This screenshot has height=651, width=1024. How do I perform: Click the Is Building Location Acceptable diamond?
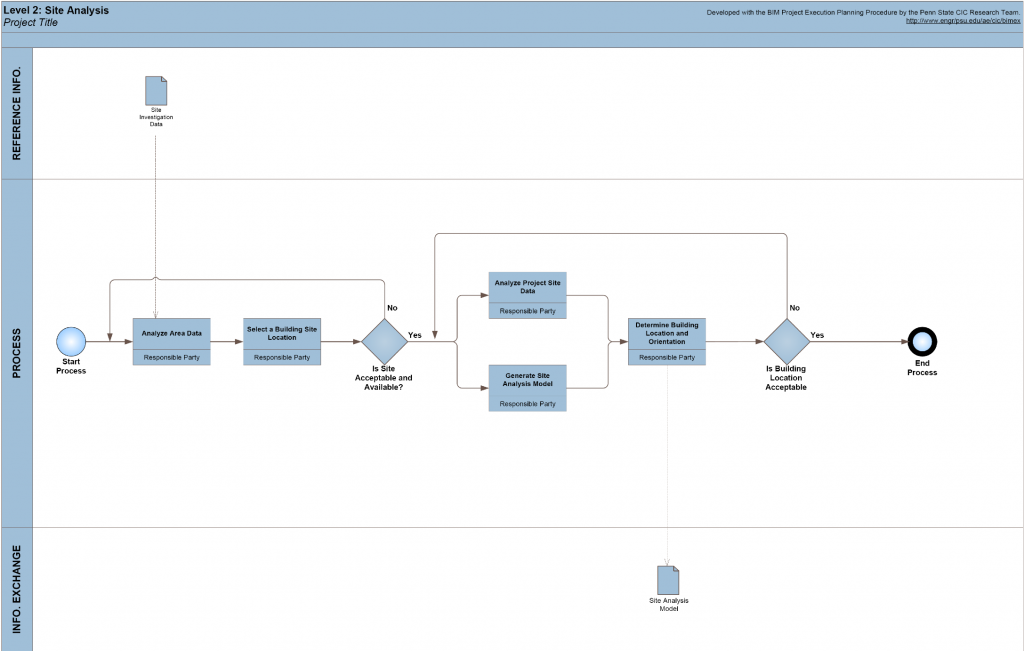(x=786, y=342)
